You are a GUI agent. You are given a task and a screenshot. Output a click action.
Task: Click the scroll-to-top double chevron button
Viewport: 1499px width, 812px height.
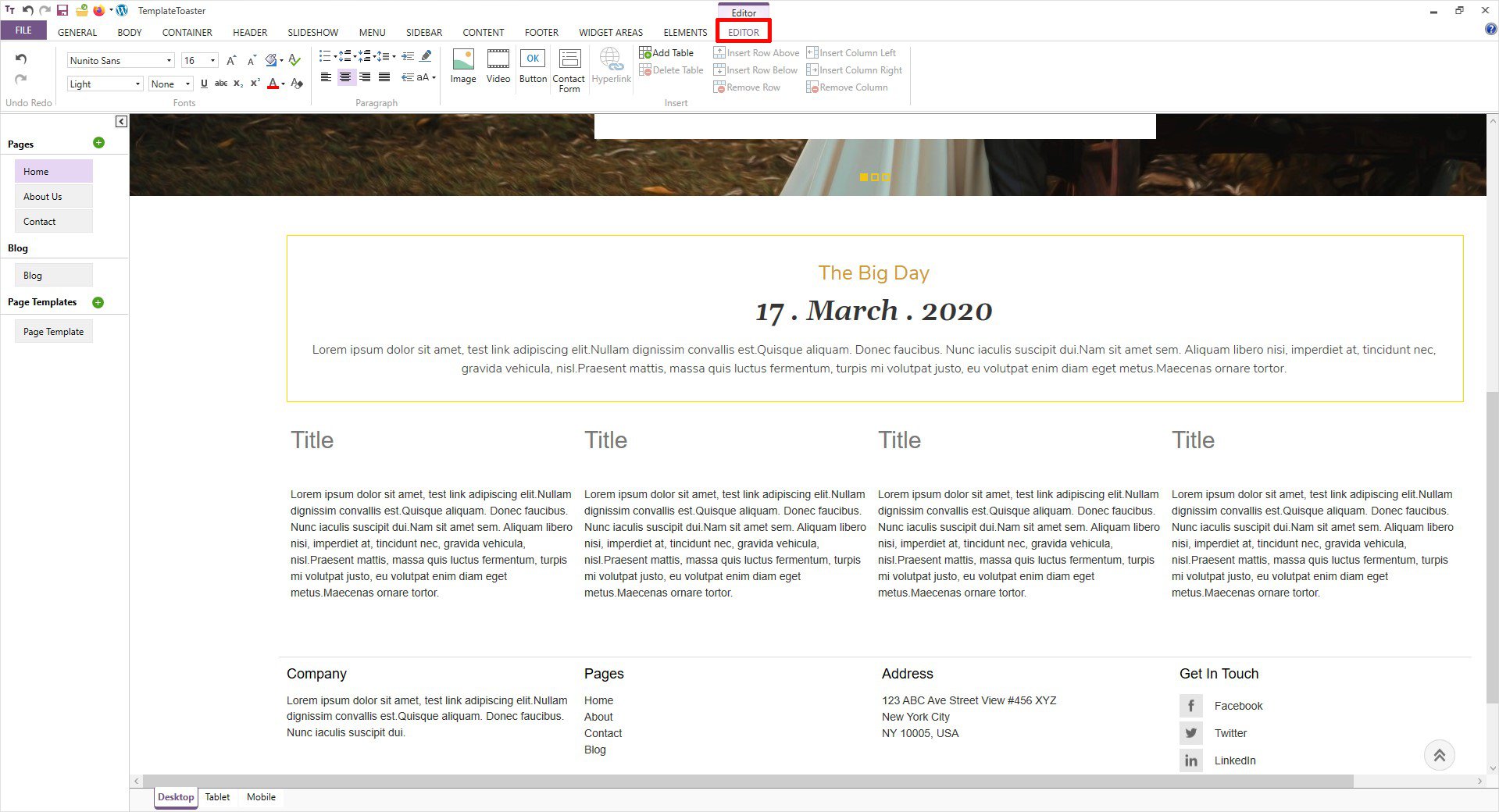[x=1439, y=755]
